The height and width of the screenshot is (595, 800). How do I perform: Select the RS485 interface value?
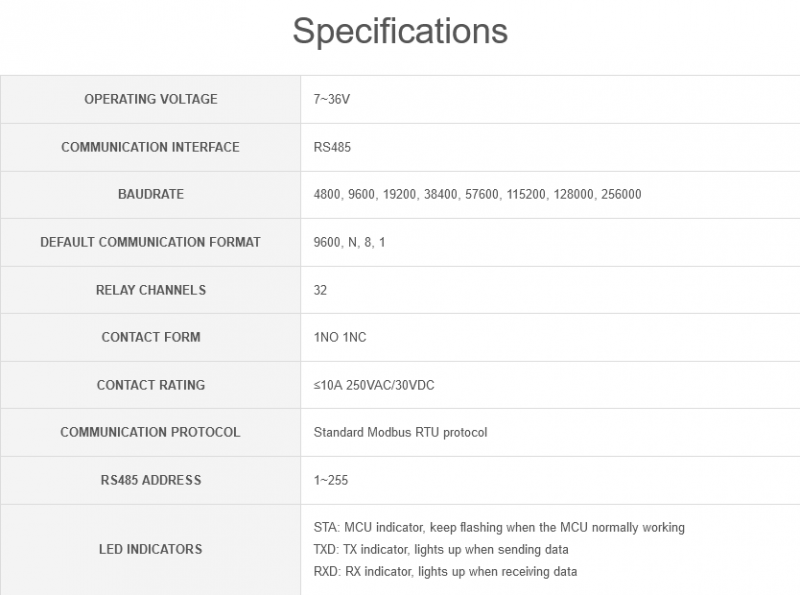332,147
